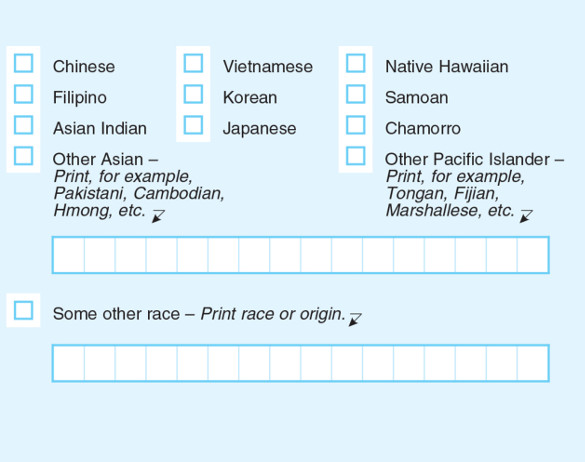Click first cell of Some other race field
585x462 pixels.
(69, 363)
